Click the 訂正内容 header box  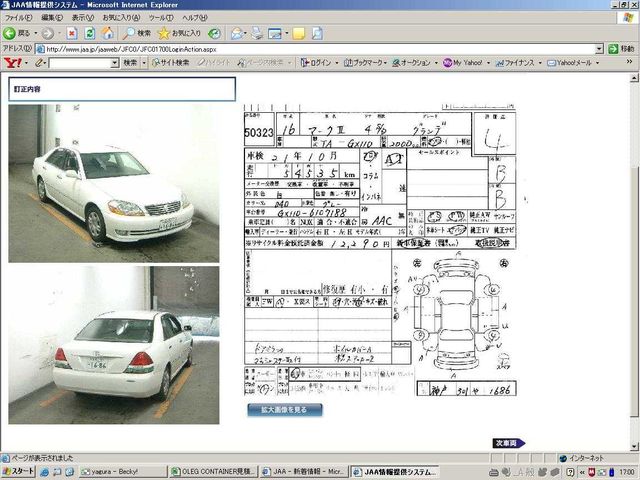point(122,89)
